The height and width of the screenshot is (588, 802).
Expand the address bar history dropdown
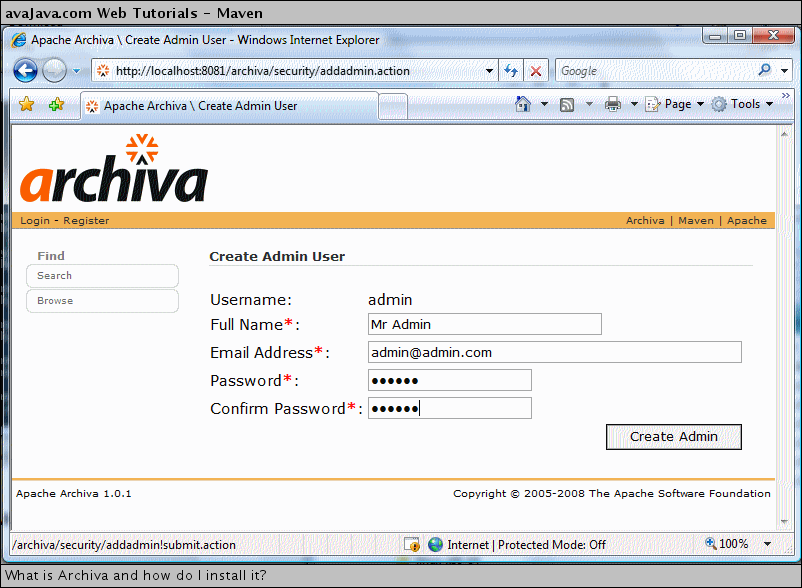tap(489, 70)
